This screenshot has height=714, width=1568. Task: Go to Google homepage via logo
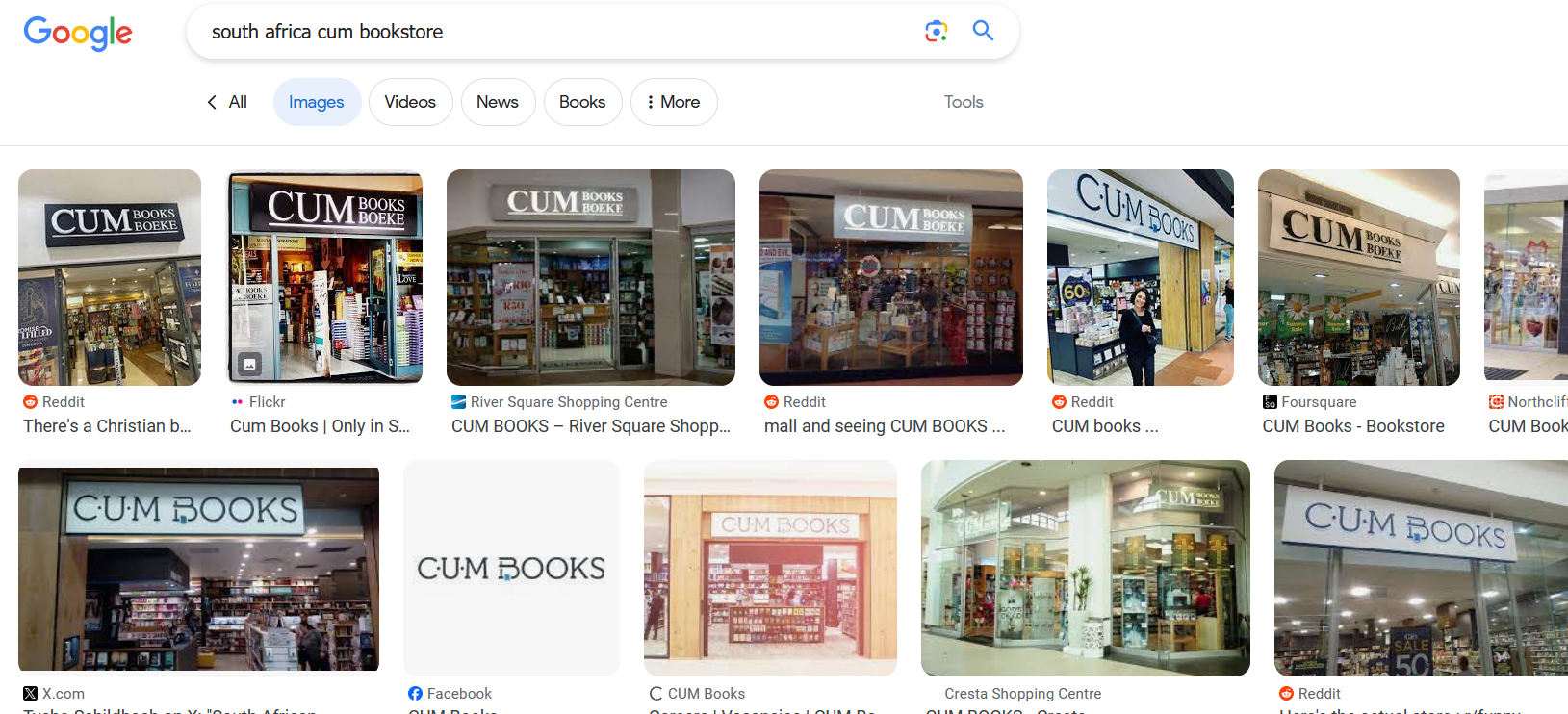(78, 33)
